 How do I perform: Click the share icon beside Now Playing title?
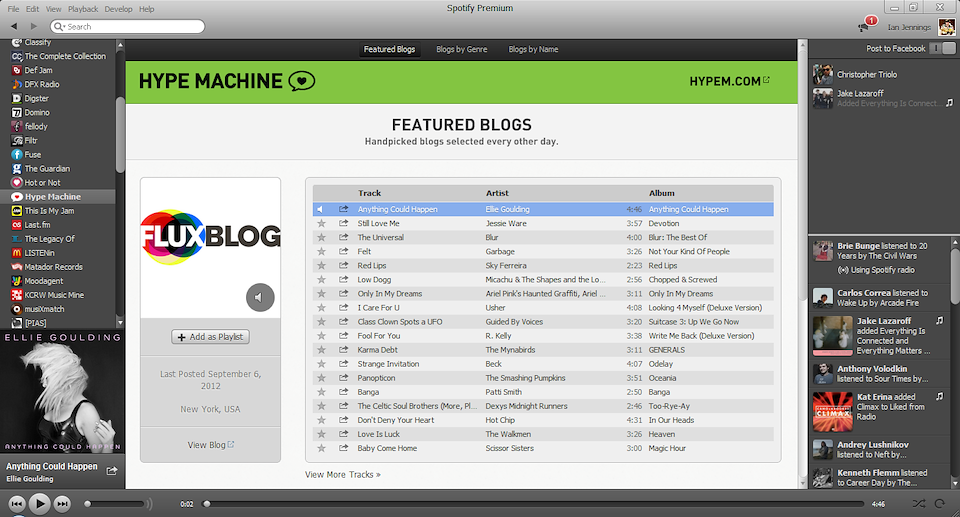[112, 471]
